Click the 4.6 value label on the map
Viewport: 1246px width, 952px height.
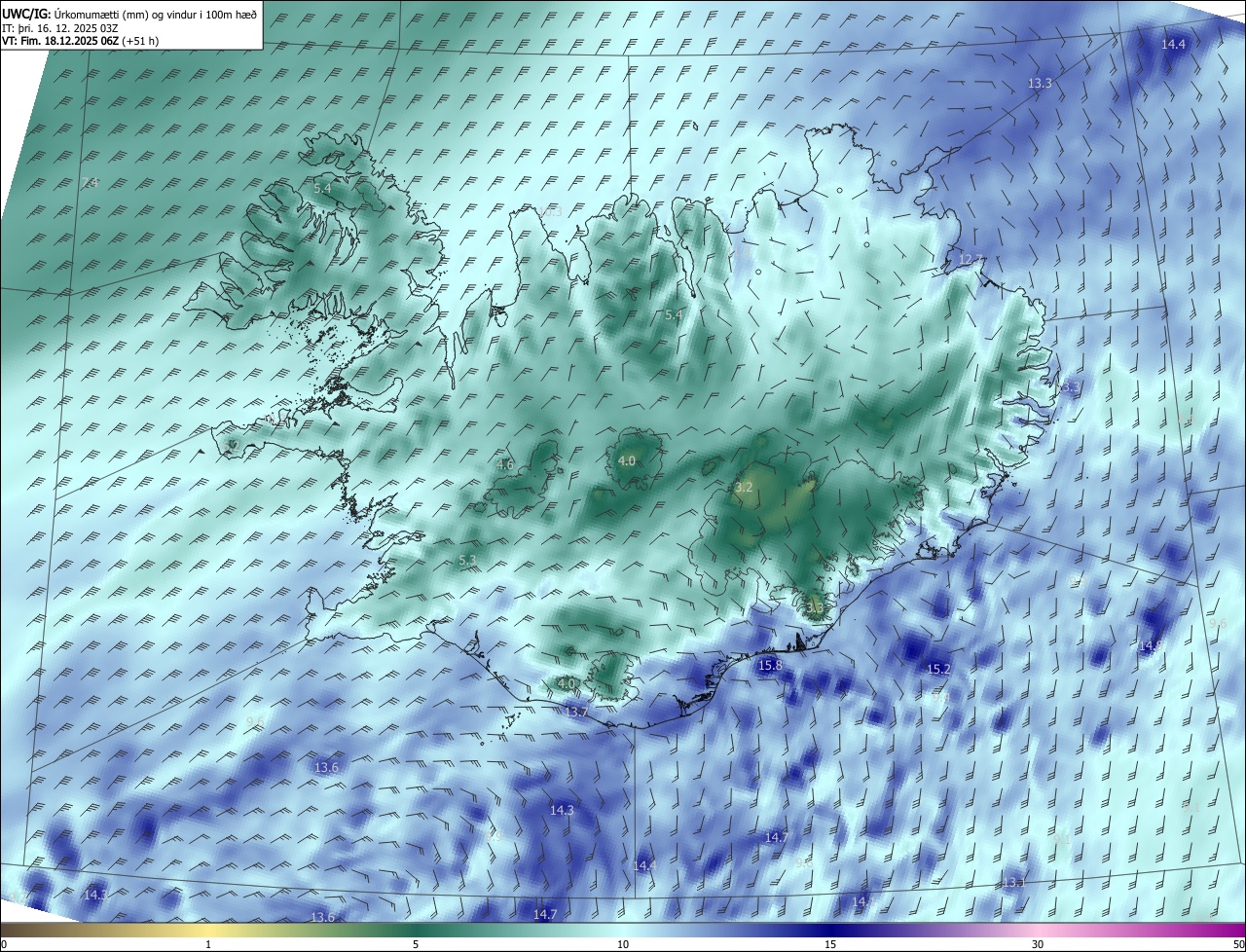pyautogui.click(x=505, y=465)
